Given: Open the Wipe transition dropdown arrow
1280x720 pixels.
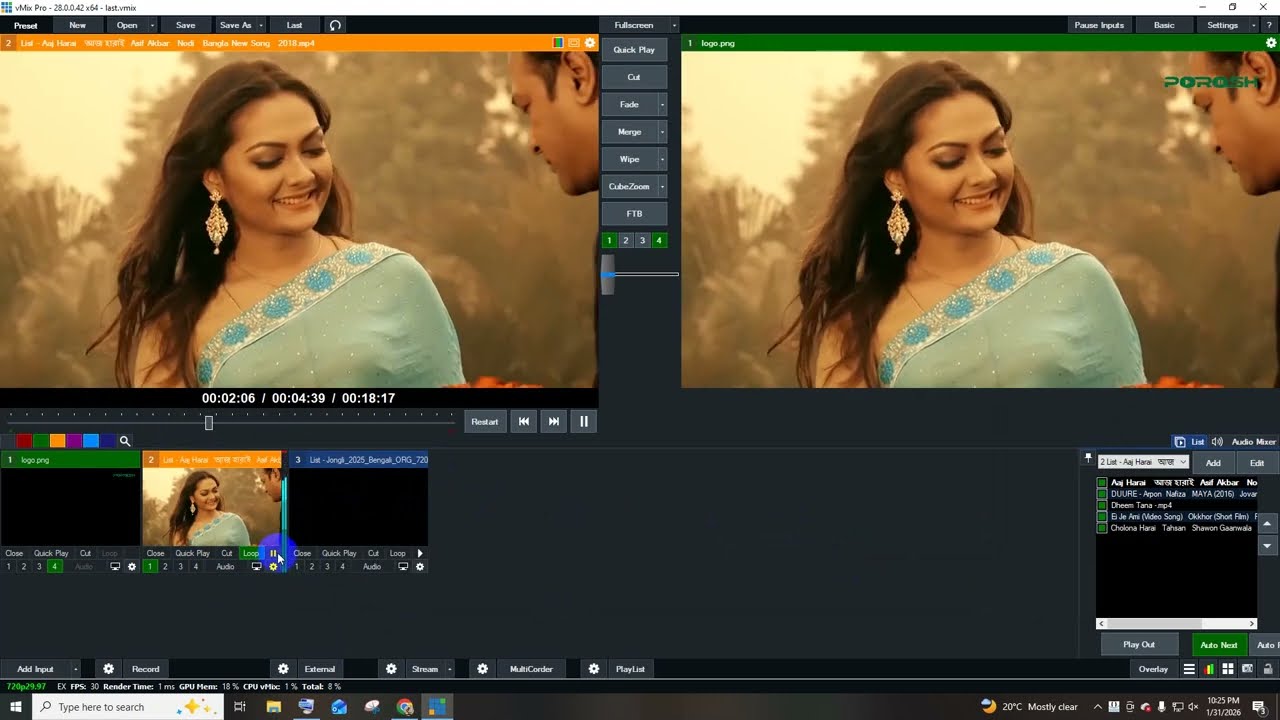Looking at the screenshot, I should click(662, 159).
